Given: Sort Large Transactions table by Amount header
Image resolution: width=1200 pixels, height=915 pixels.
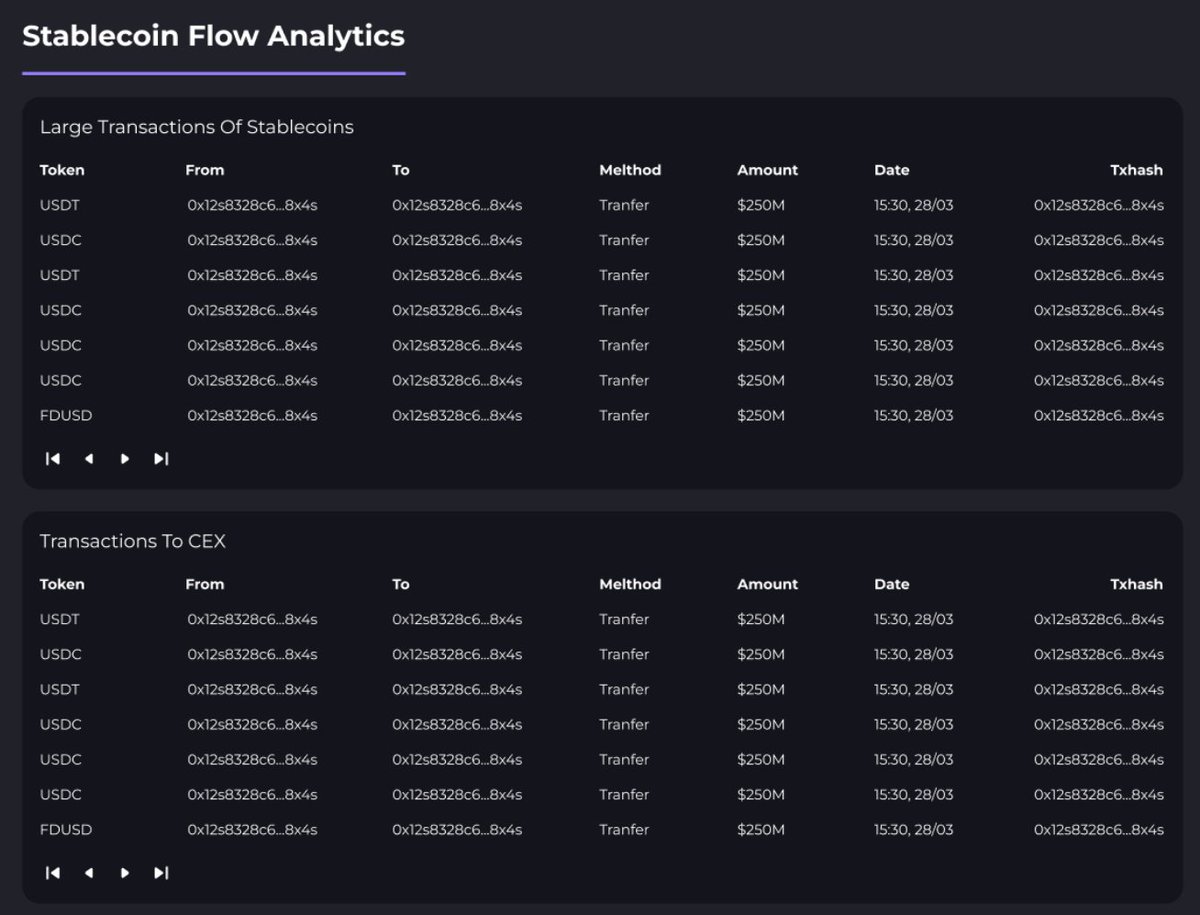Looking at the screenshot, I should 767,170.
